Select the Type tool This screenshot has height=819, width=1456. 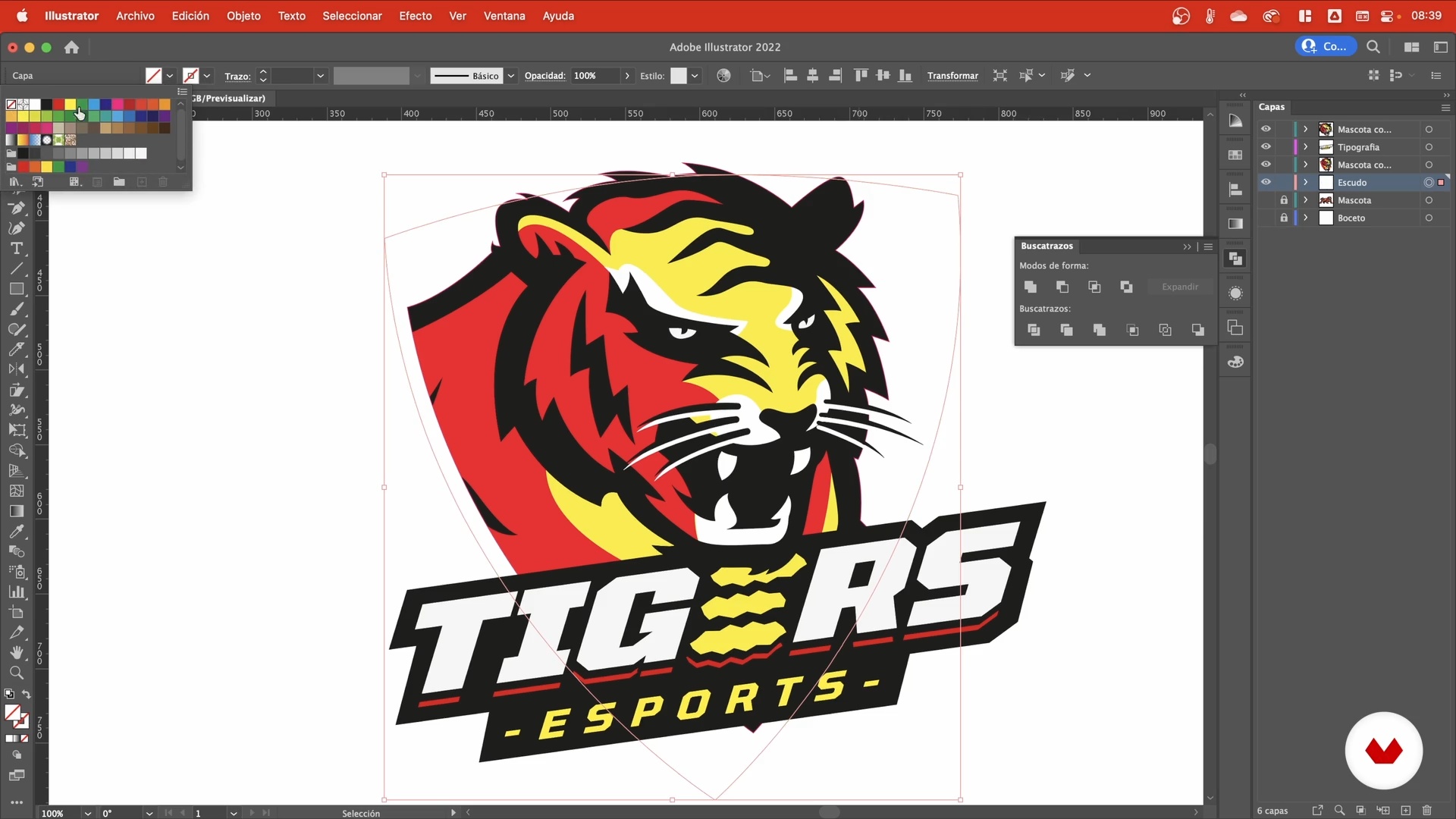tap(16, 249)
